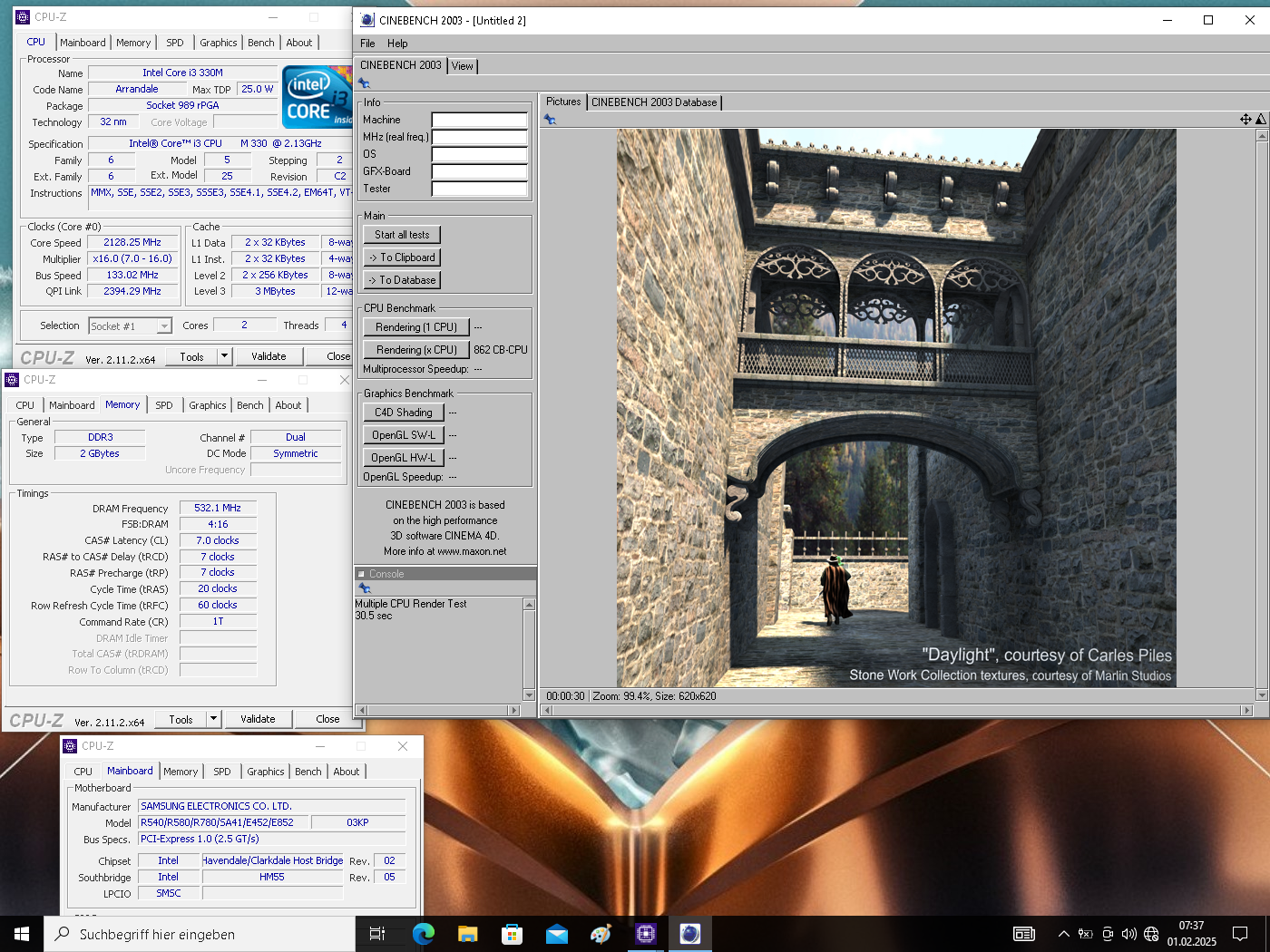Click the triangle zoom icon in the picture viewer

pyautogui.click(x=1260, y=119)
